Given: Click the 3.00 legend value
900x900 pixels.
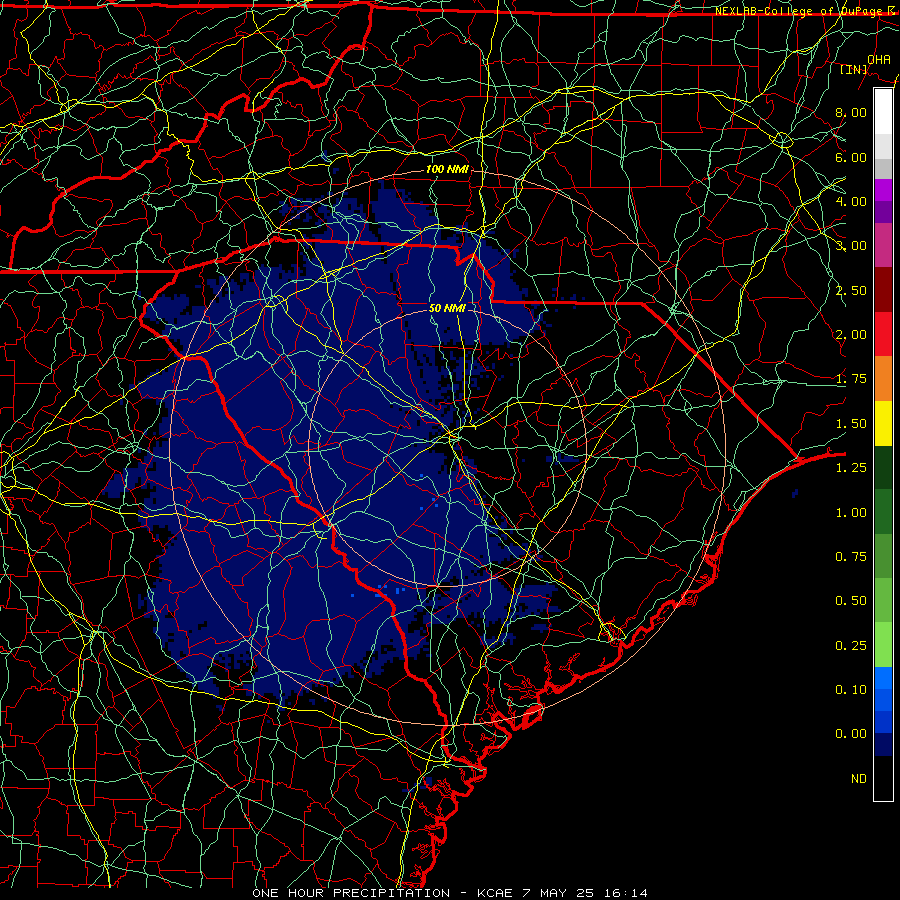Looking at the screenshot, I should point(851,246).
